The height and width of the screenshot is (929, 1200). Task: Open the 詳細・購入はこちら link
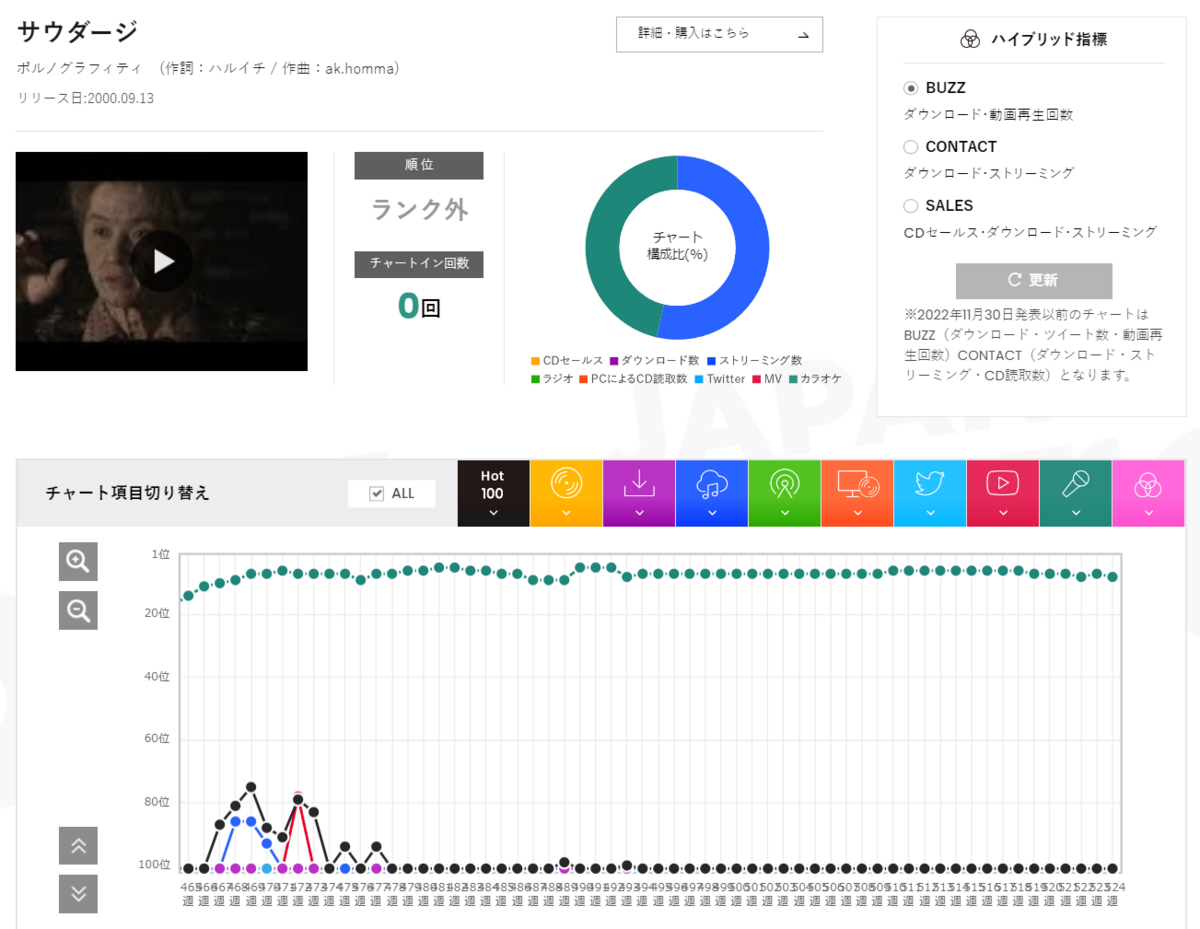point(720,34)
